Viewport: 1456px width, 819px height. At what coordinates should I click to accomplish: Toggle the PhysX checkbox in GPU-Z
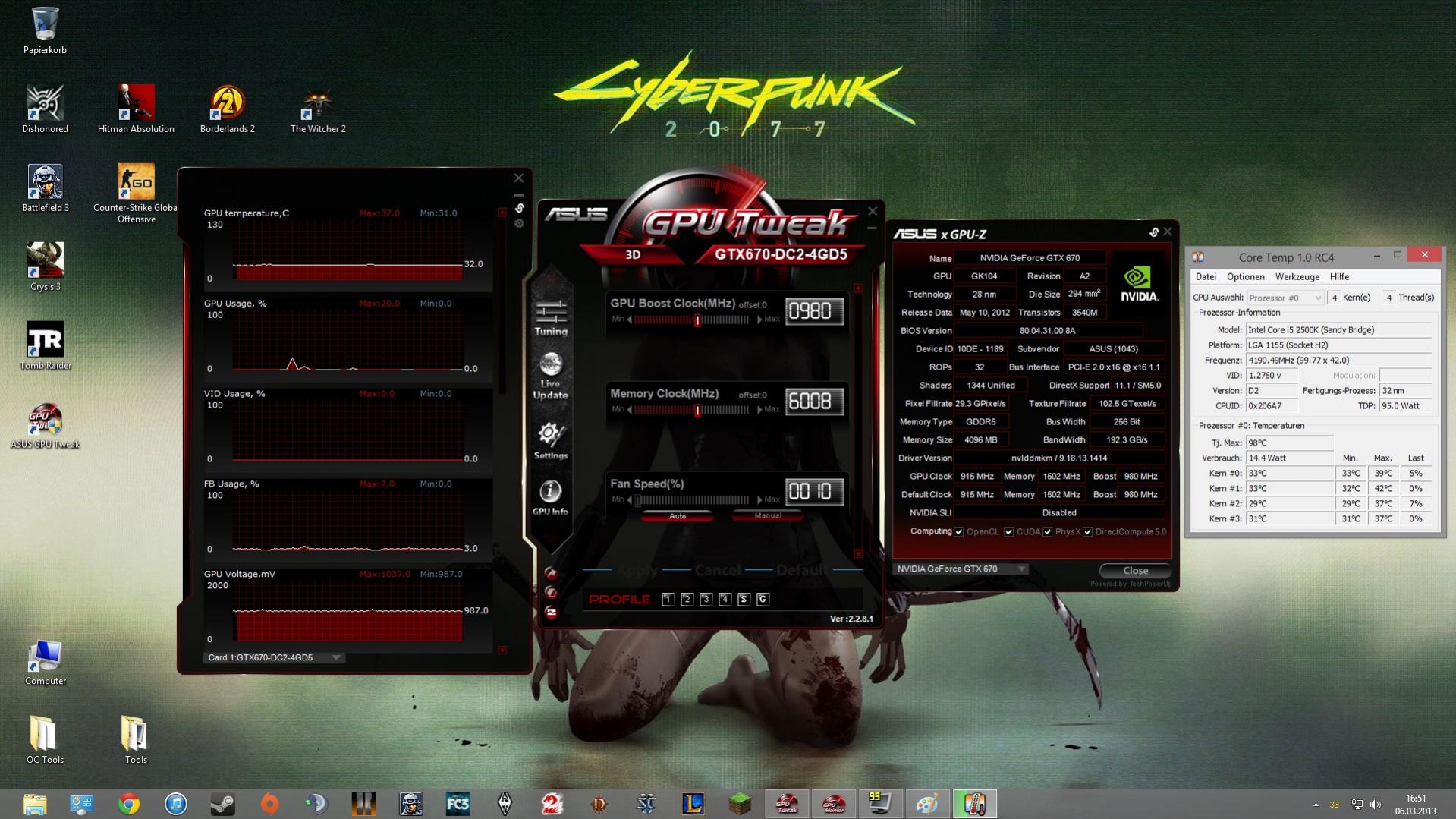(1048, 532)
